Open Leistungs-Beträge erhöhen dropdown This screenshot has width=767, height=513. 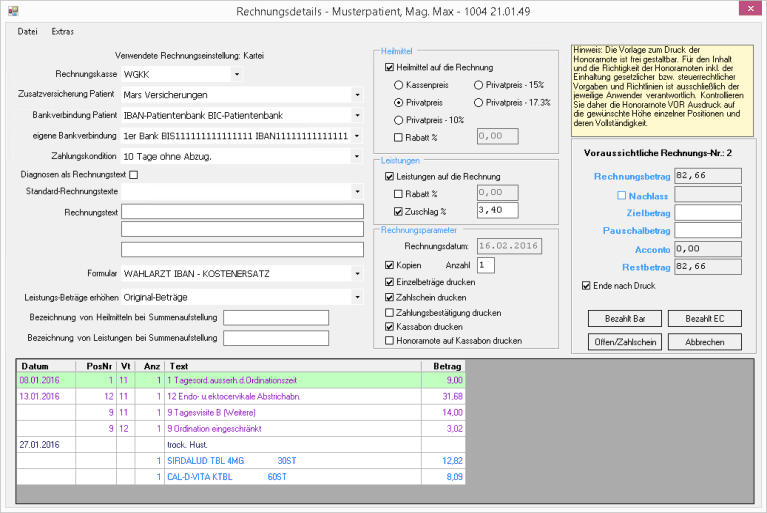coord(358,297)
